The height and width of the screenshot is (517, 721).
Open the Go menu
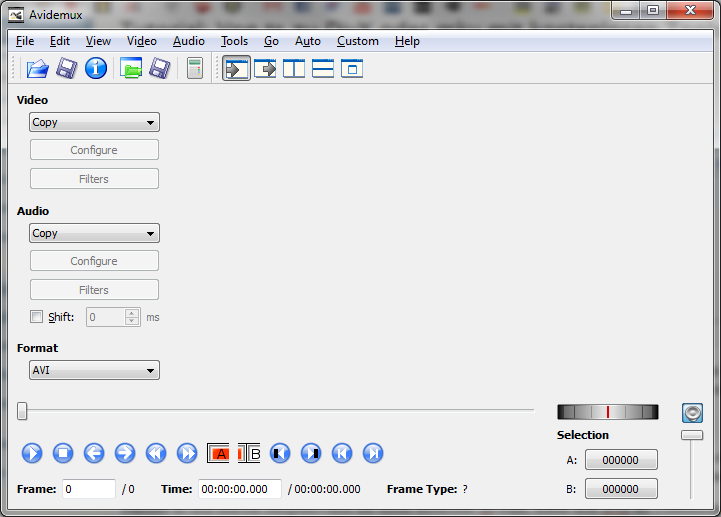(271, 41)
